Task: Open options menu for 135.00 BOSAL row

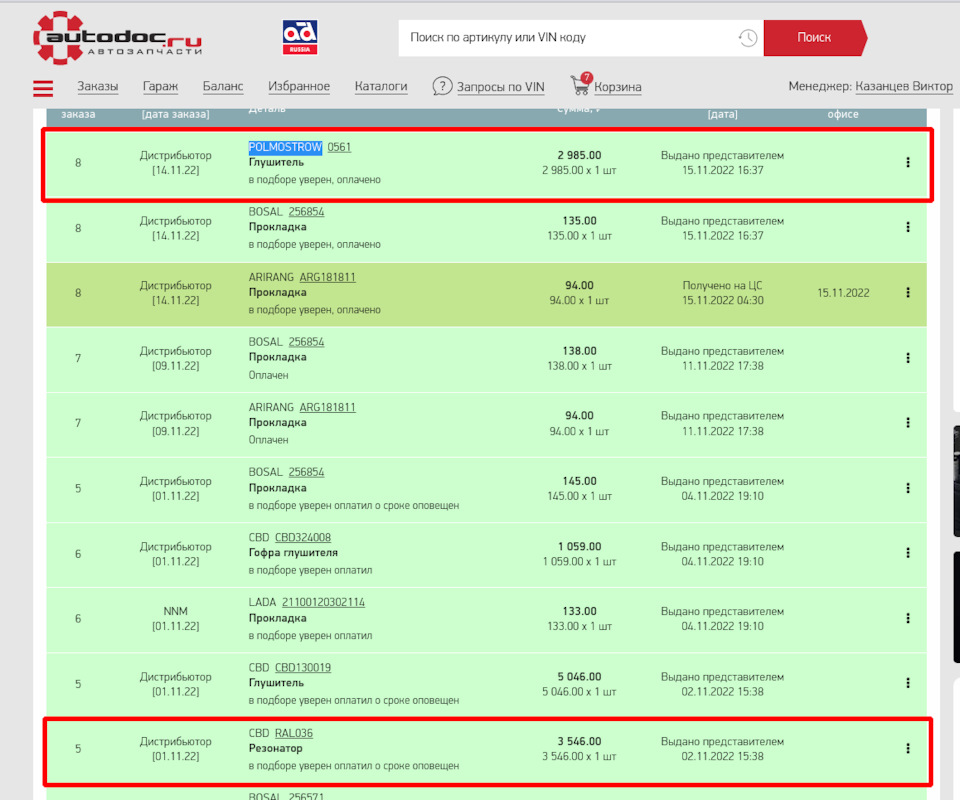Action: (x=907, y=227)
